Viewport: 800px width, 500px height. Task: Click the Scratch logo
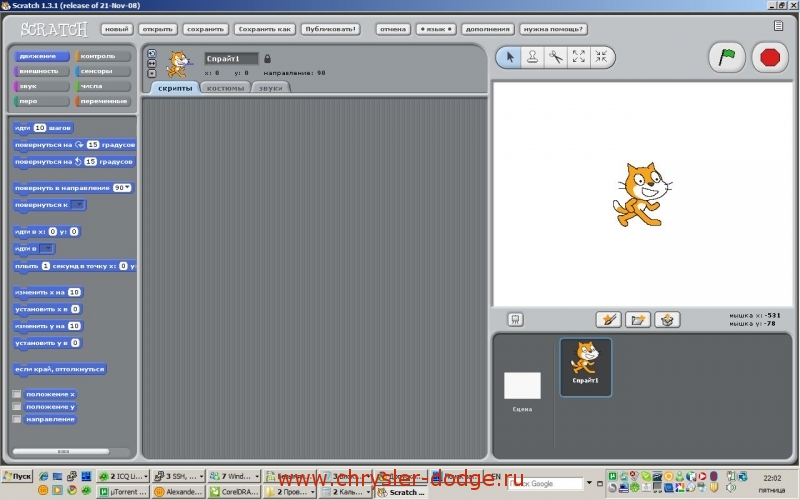[54, 29]
